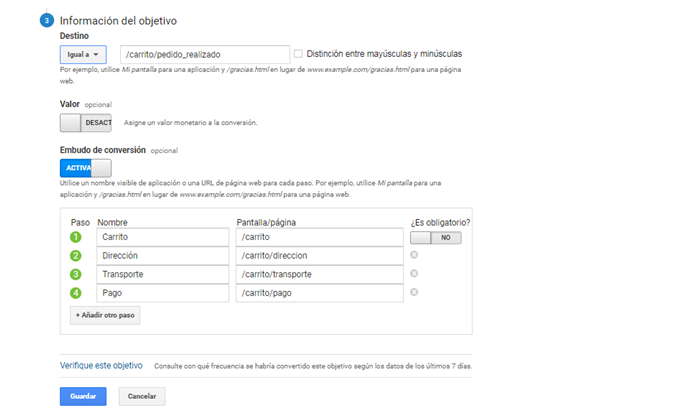Save the goal with Guardar
680x420 pixels.
pos(83,396)
